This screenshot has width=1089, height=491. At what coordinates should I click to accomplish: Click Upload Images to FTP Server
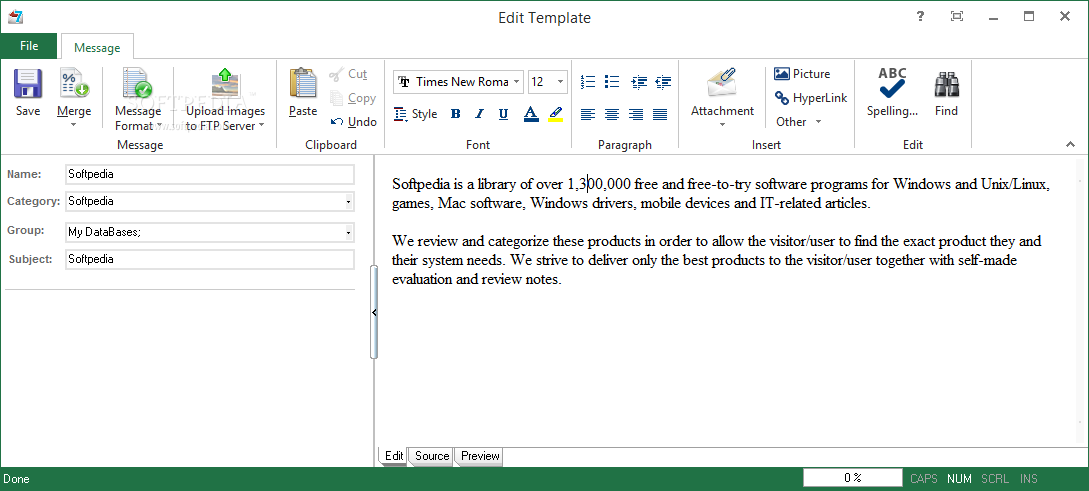pyautogui.click(x=225, y=99)
